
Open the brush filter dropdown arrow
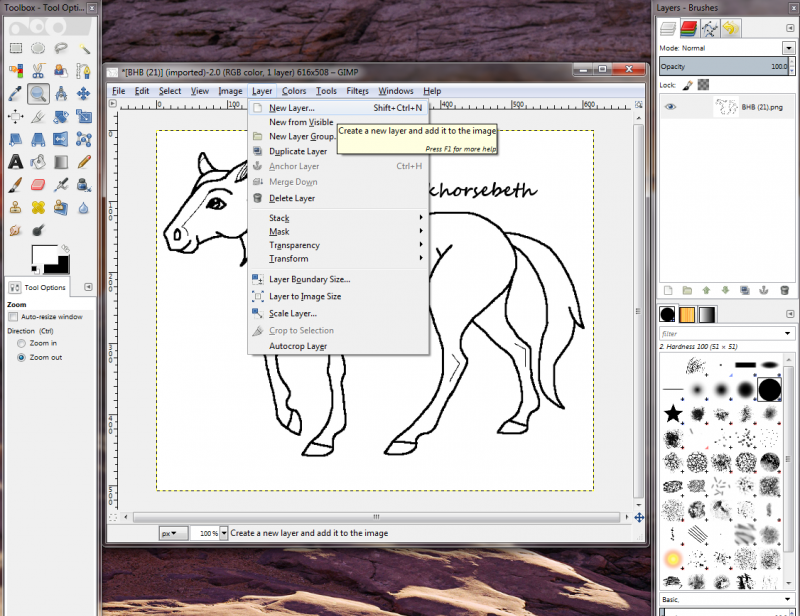tap(788, 334)
